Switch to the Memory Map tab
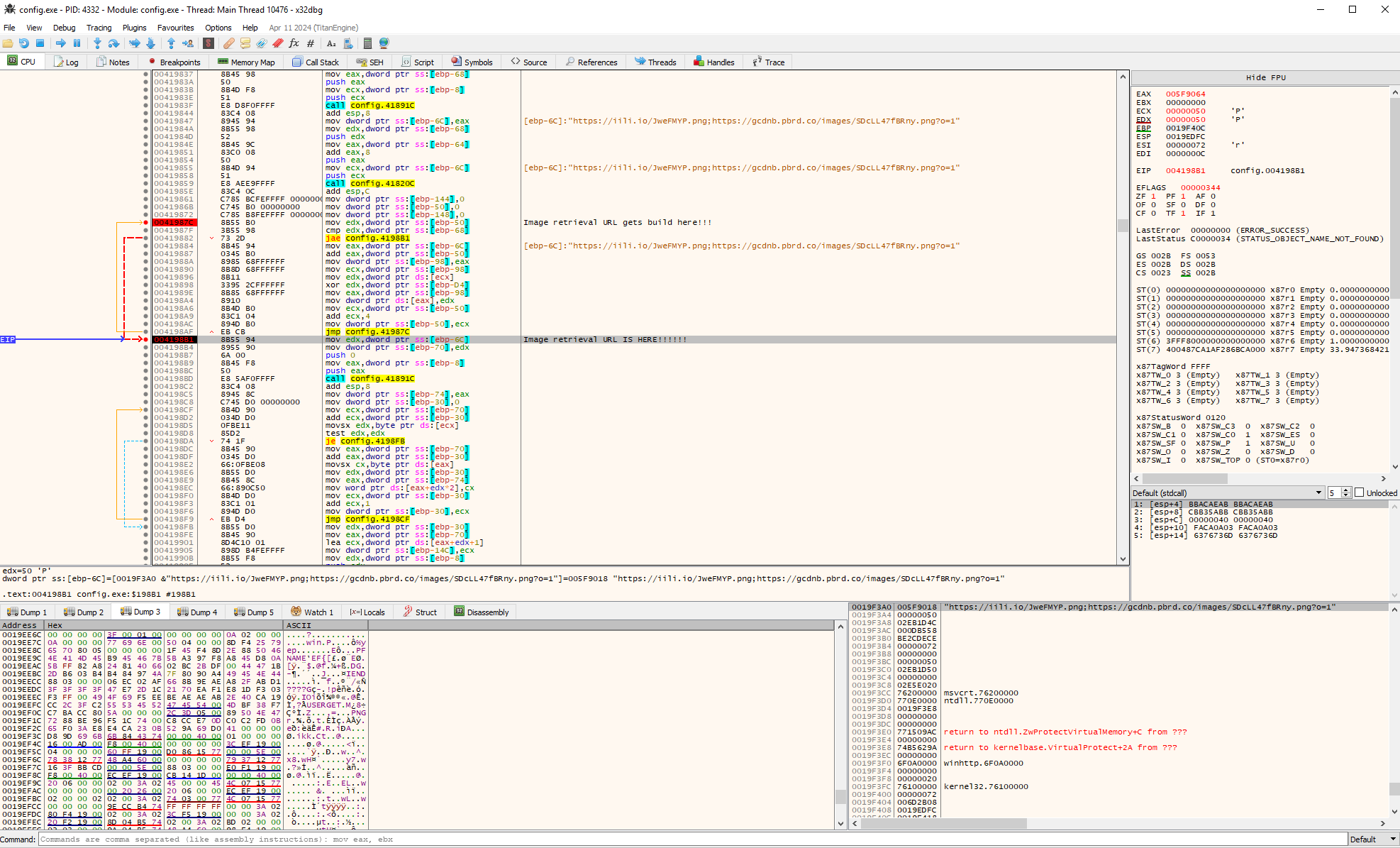Screen dimensions: 1400x848 pos(245,62)
